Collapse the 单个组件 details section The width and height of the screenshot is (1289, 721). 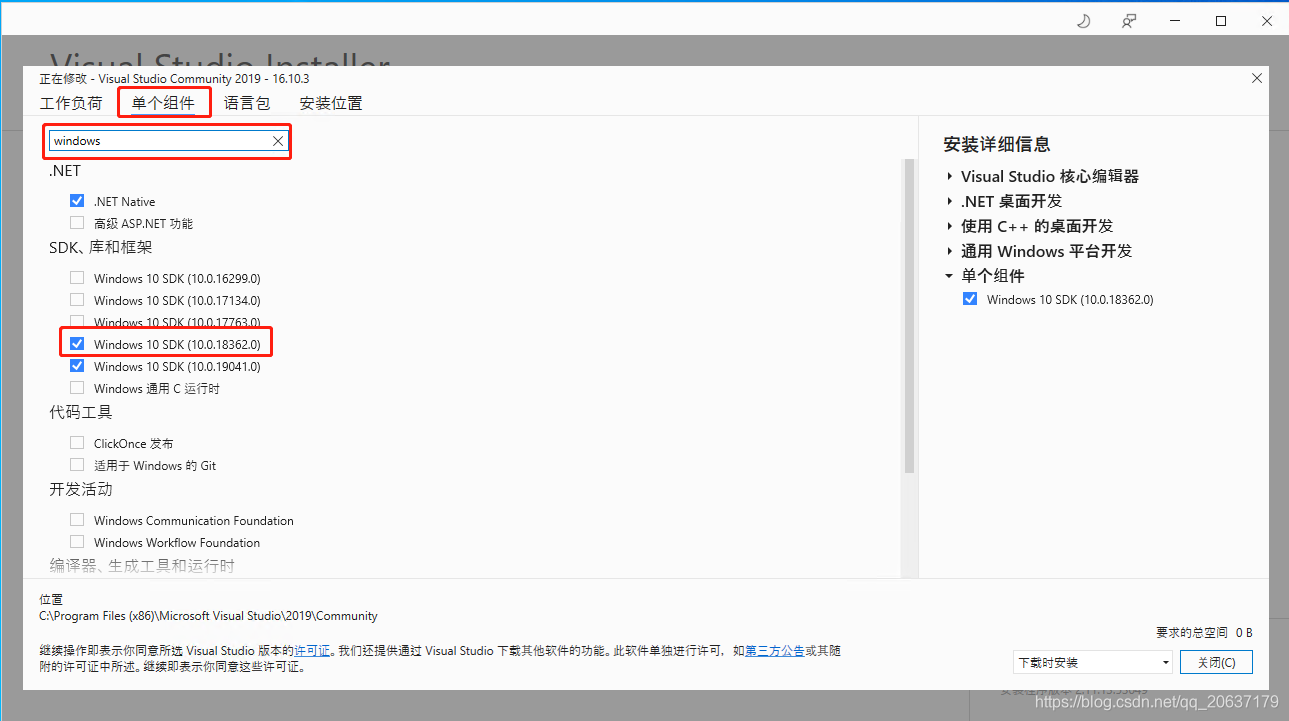pos(949,276)
